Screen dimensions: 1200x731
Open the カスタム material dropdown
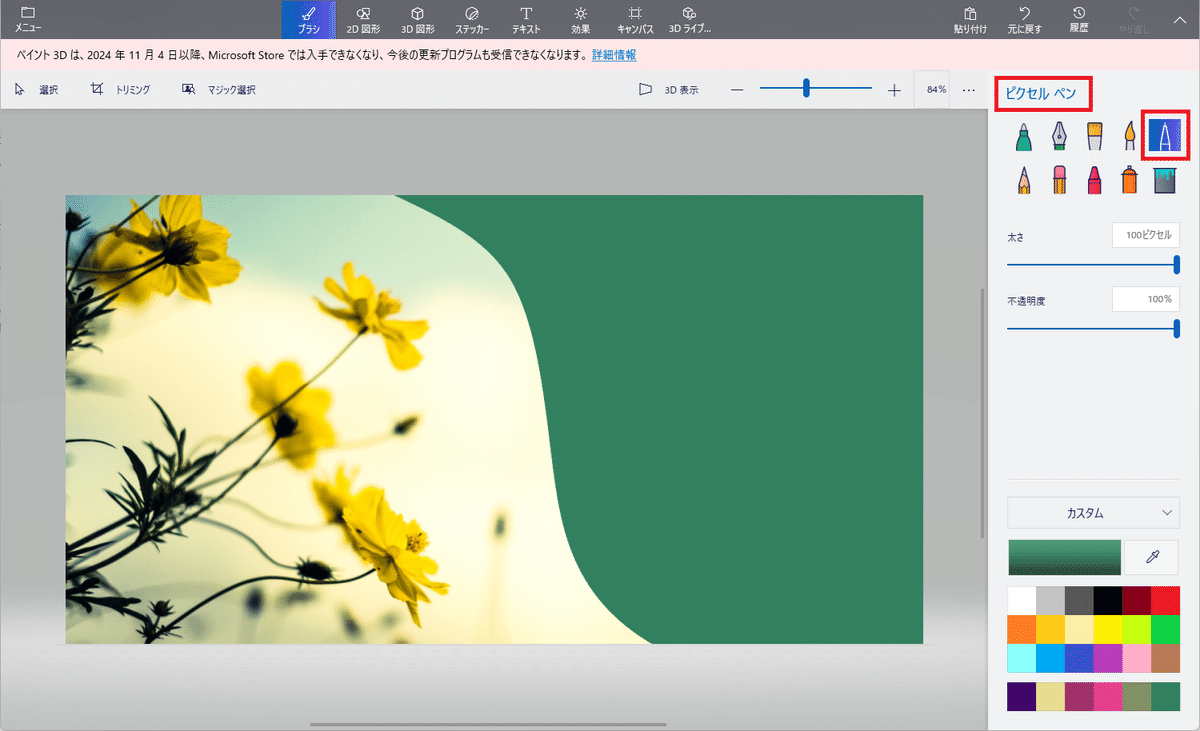point(1093,513)
